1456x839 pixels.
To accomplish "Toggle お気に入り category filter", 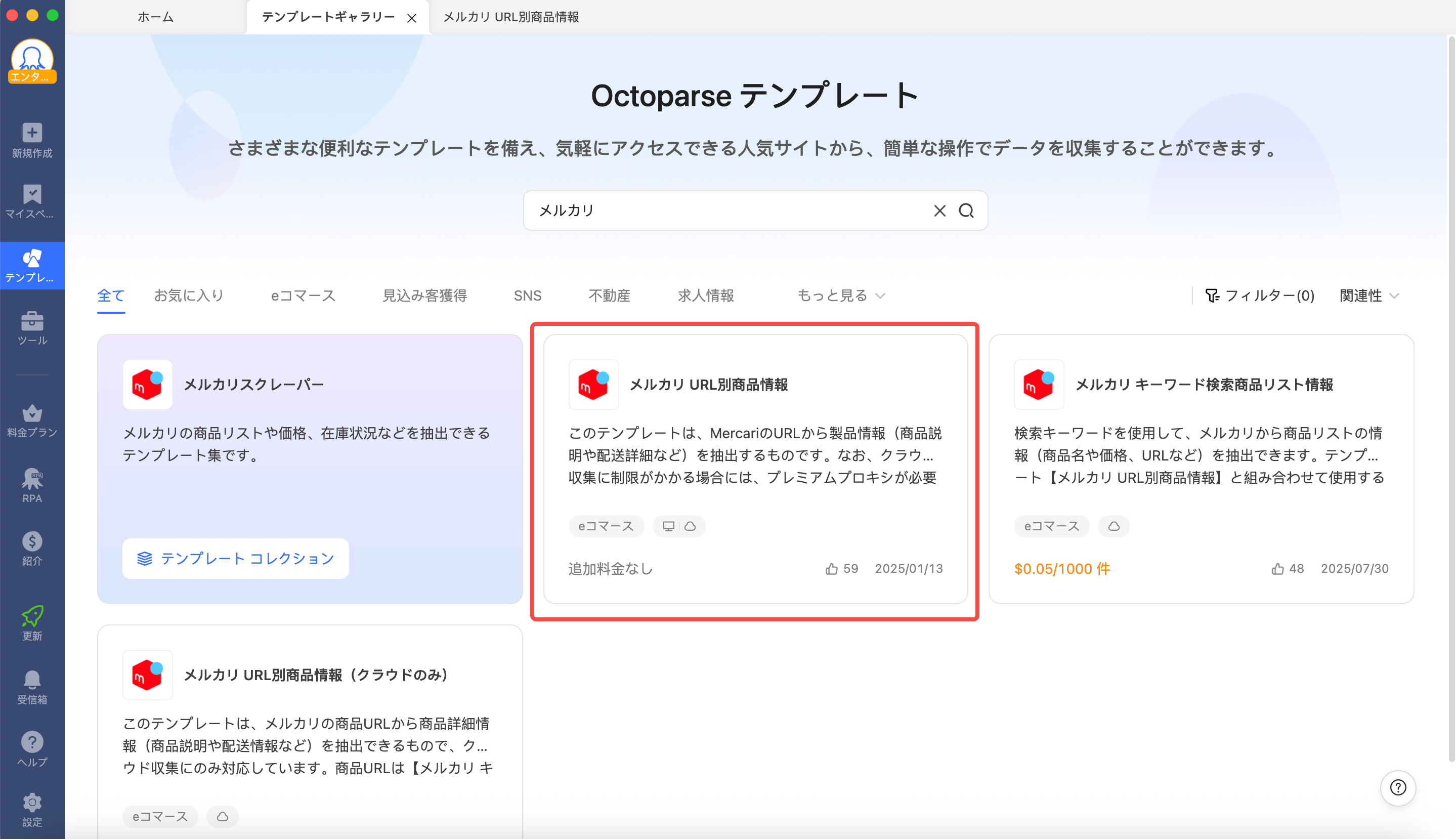I will [x=188, y=296].
